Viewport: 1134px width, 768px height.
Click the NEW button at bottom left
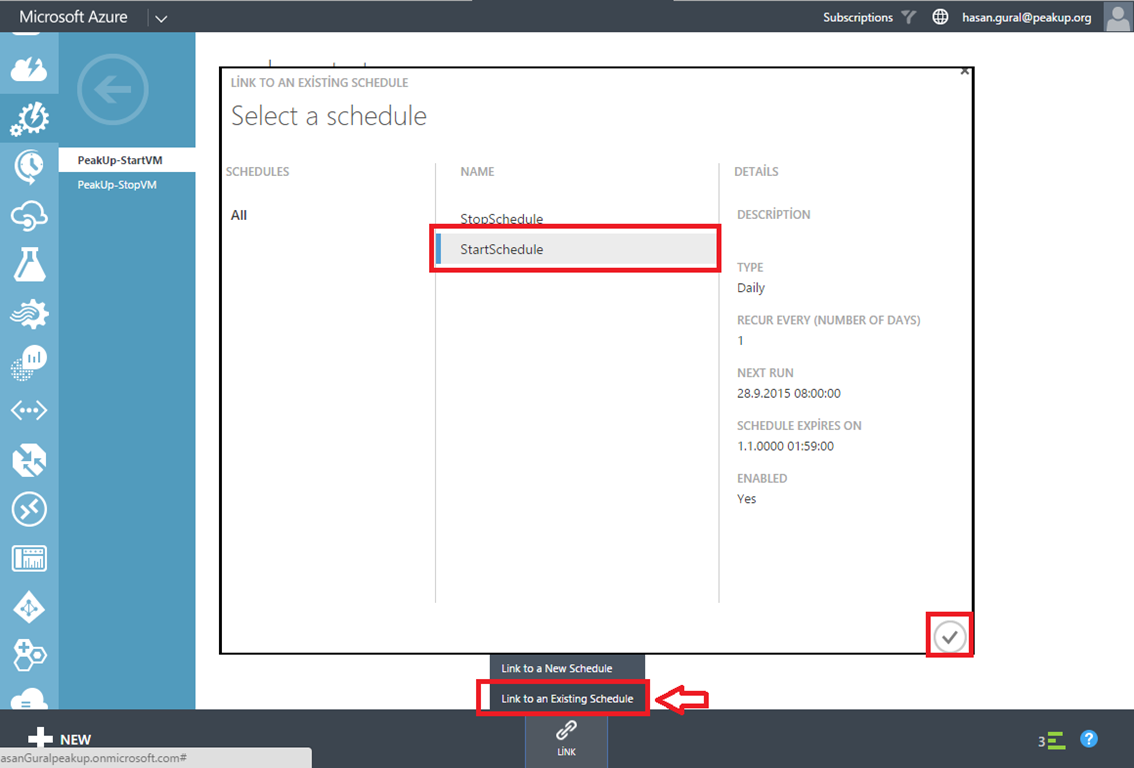[60, 739]
